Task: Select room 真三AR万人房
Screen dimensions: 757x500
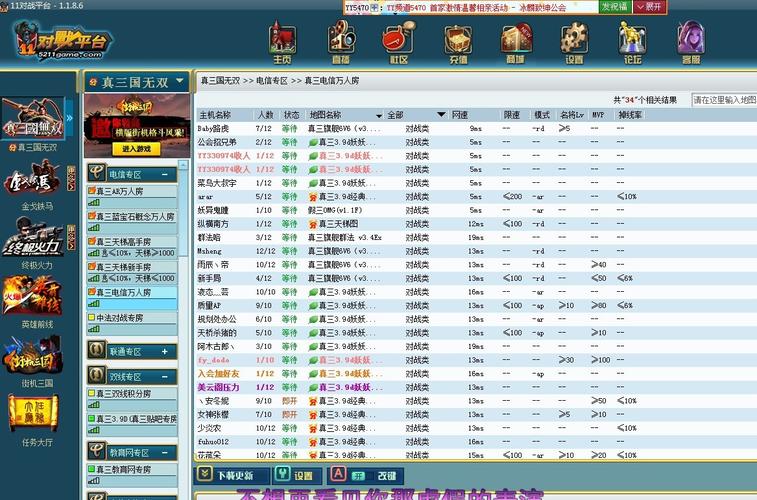Action: click(x=132, y=196)
